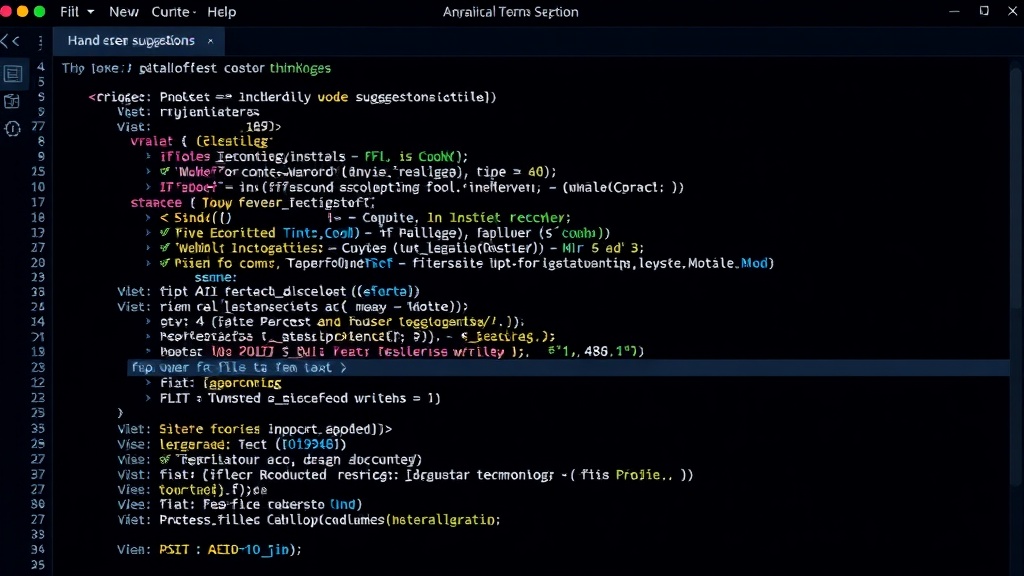
Task: Click the green traffic light button
Action: coord(39,11)
